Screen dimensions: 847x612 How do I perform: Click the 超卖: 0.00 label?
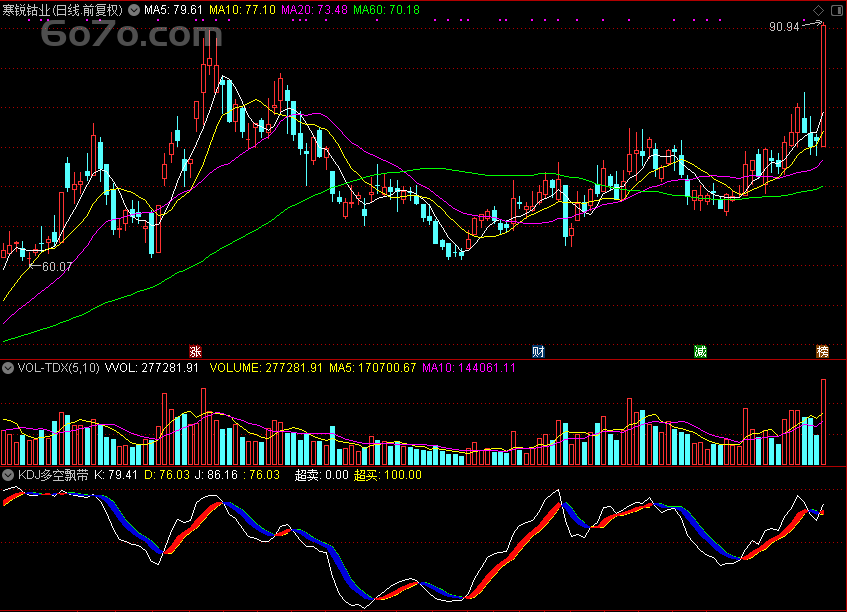tap(321, 475)
